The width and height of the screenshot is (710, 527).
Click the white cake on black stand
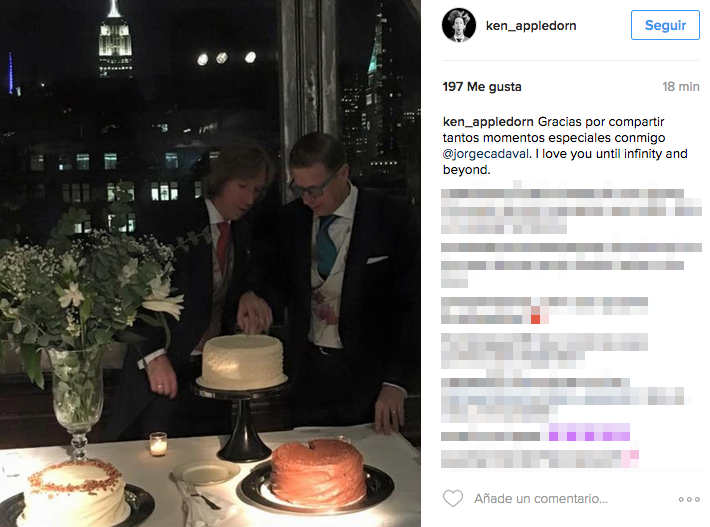point(243,362)
